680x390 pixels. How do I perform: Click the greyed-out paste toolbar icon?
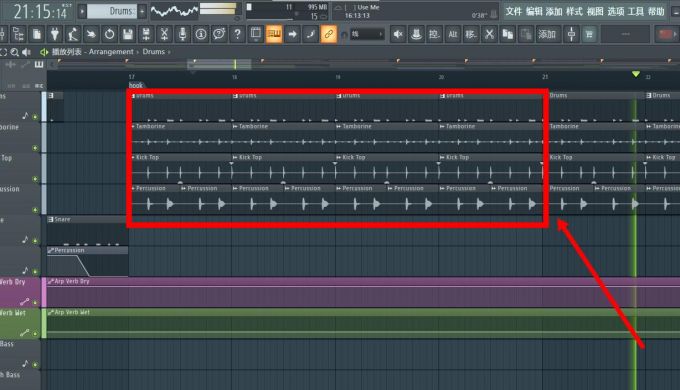coord(526,34)
